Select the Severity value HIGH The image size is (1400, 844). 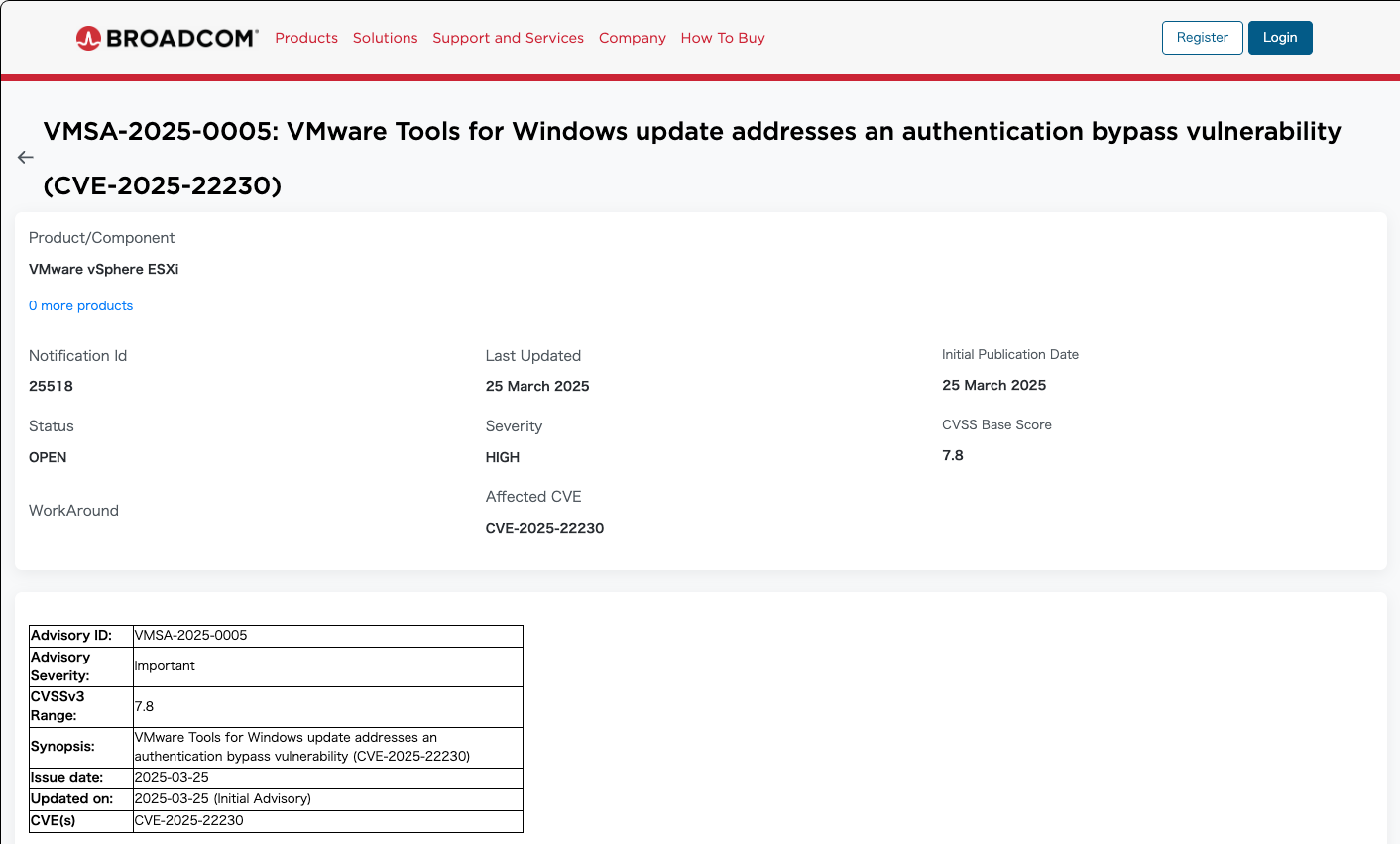point(503,457)
